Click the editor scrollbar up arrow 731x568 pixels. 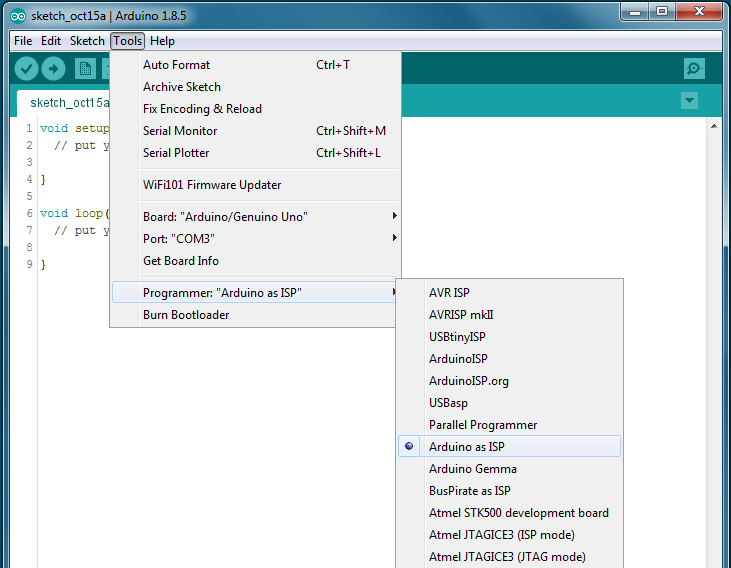click(x=714, y=126)
